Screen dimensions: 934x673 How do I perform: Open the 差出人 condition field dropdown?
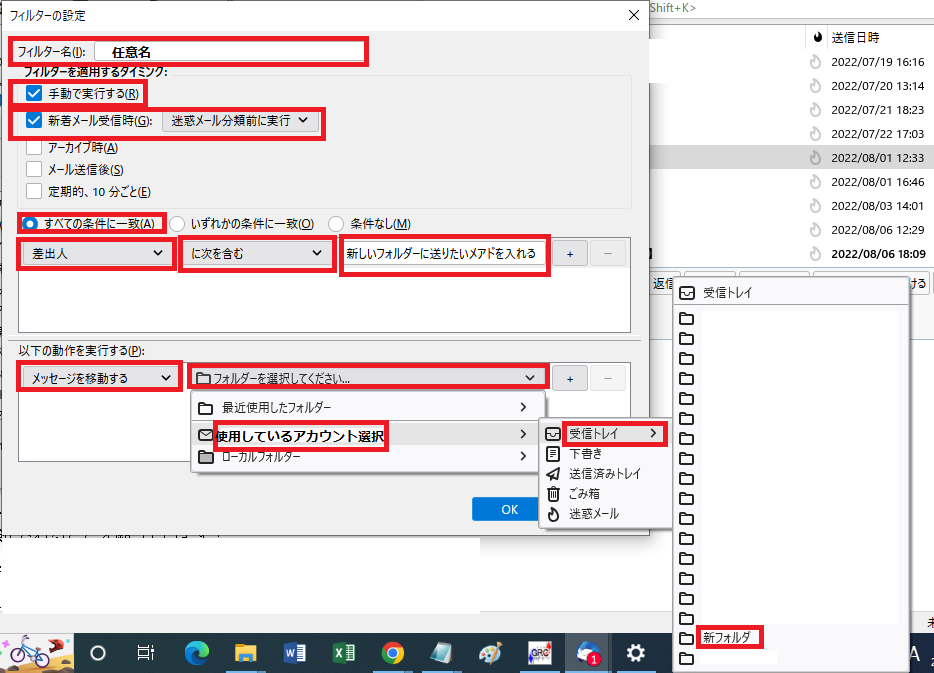click(96, 254)
